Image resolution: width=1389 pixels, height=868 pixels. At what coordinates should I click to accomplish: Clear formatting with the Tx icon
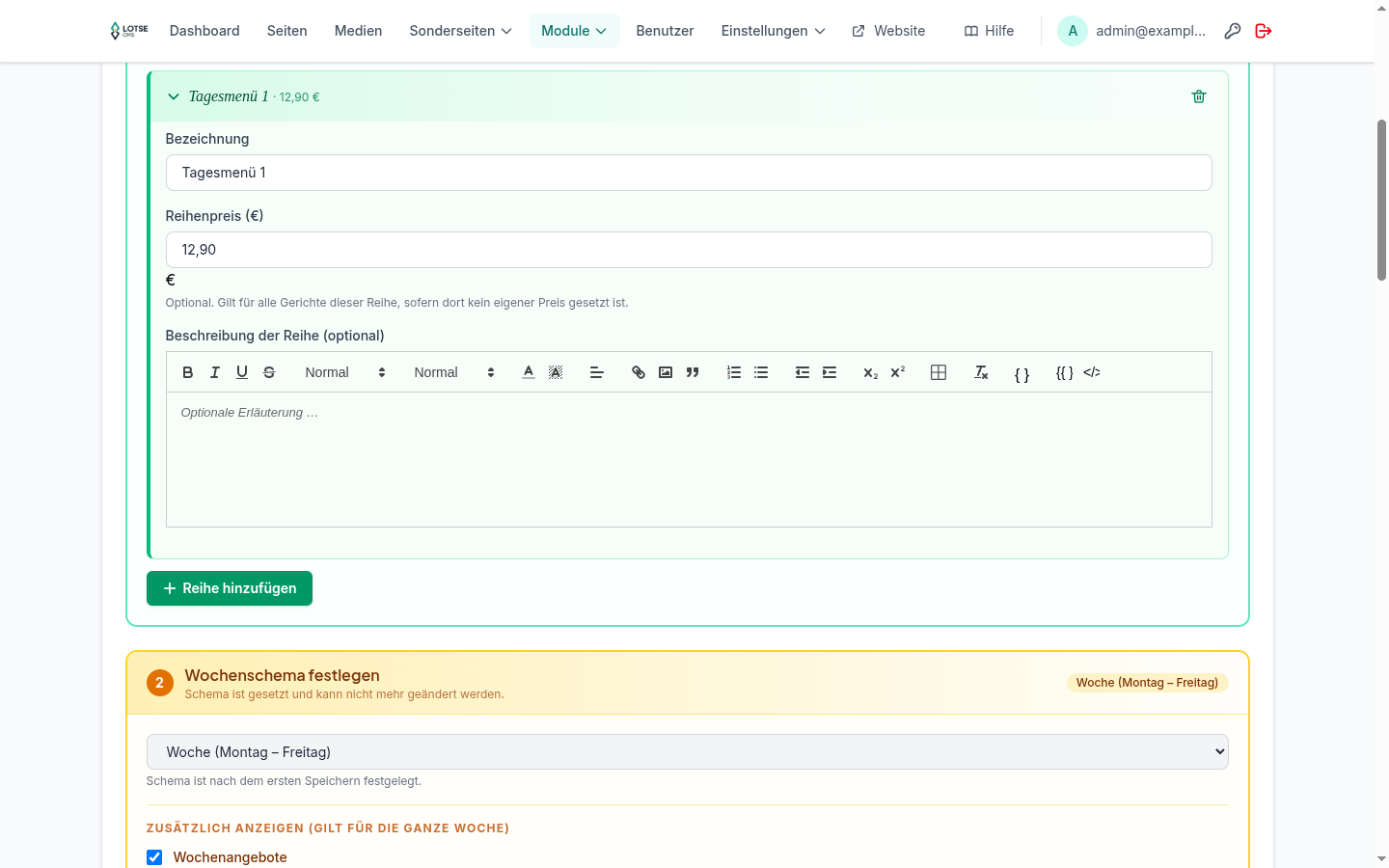[981, 372]
